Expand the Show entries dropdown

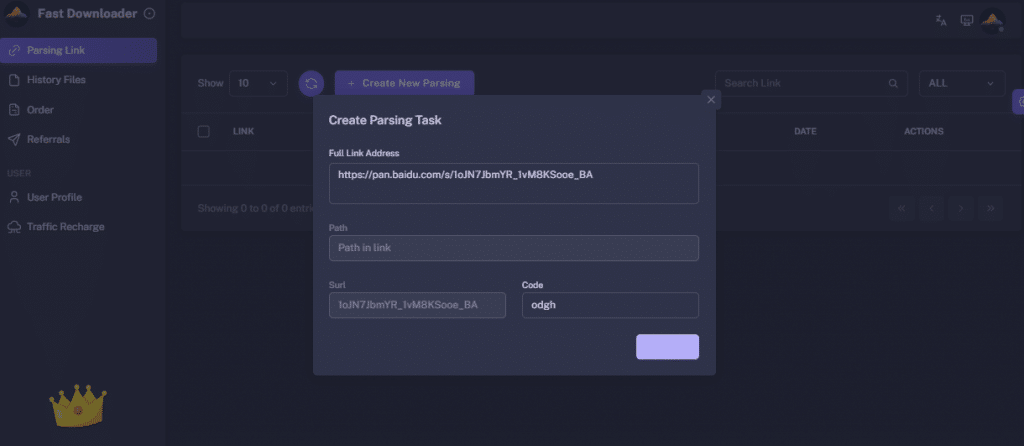pyautogui.click(x=258, y=84)
